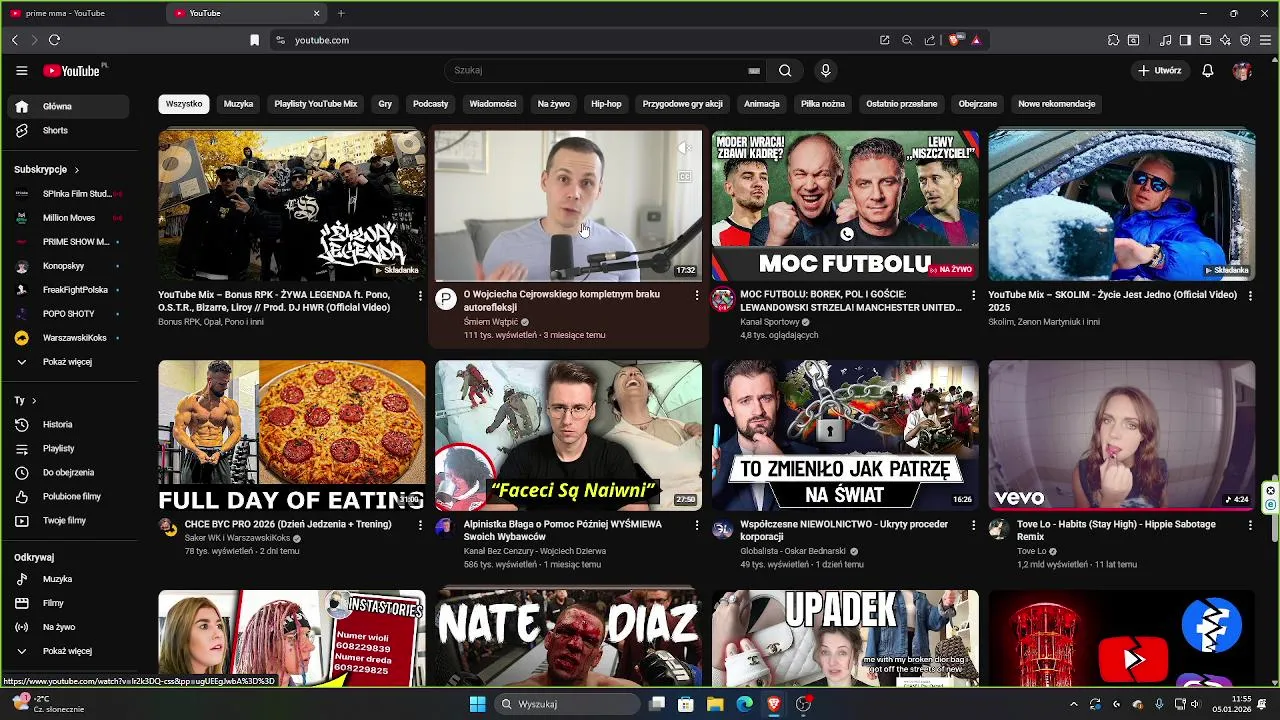The height and width of the screenshot is (720, 1280).
Task: Open Brave browser in taskbar
Action: (773, 704)
